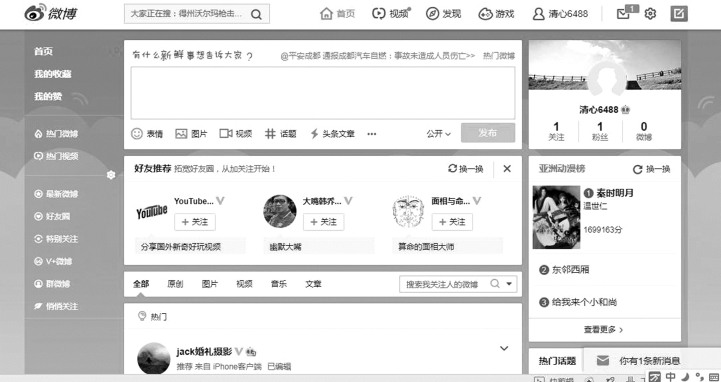Open the 给我来个小和尚 ranking entry
This screenshot has width=721, height=382.
pyautogui.click(x=584, y=302)
